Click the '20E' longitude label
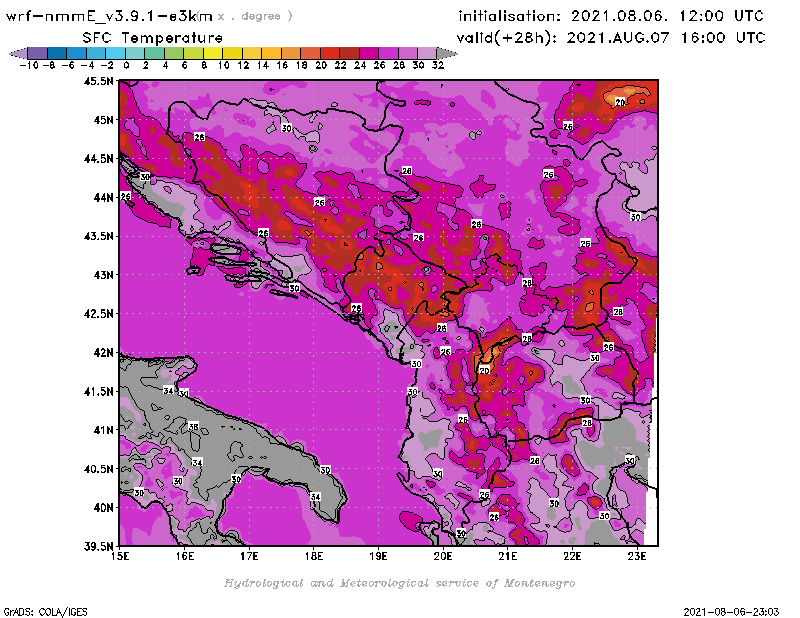The height and width of the screenshot is (618, 800). [443, 556]
